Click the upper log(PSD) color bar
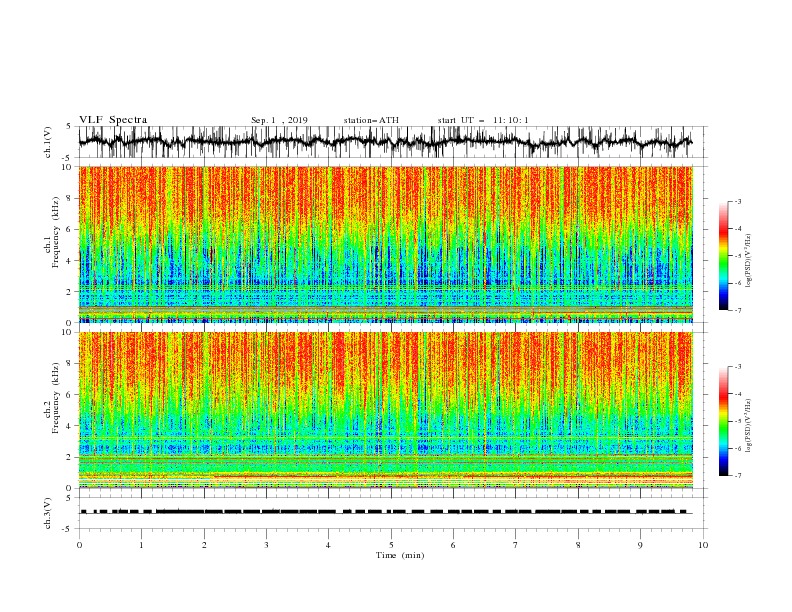 [723, 256]
